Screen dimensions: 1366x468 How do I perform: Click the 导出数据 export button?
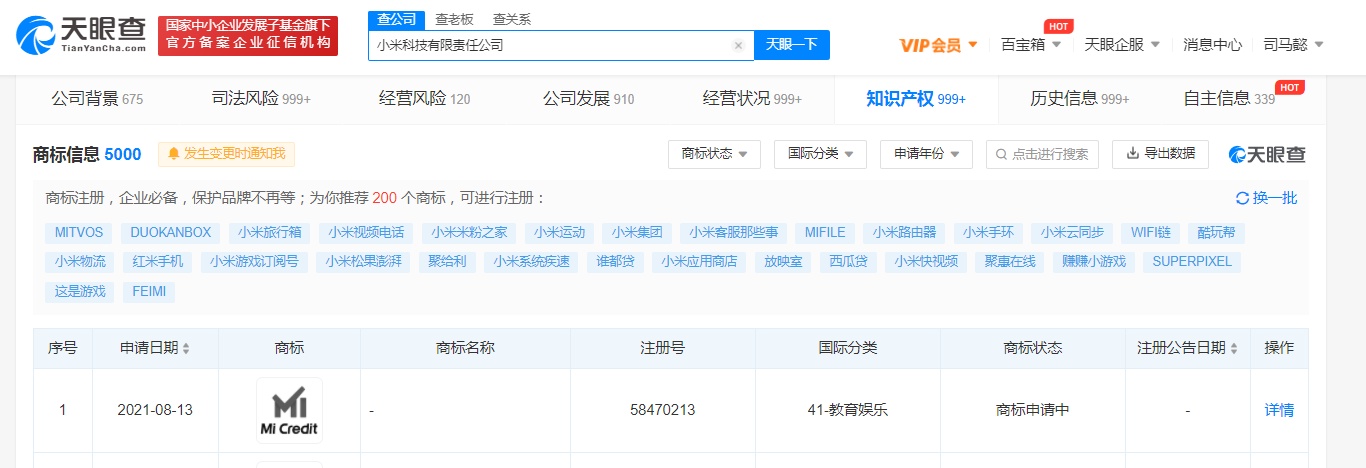[1160, 154]
